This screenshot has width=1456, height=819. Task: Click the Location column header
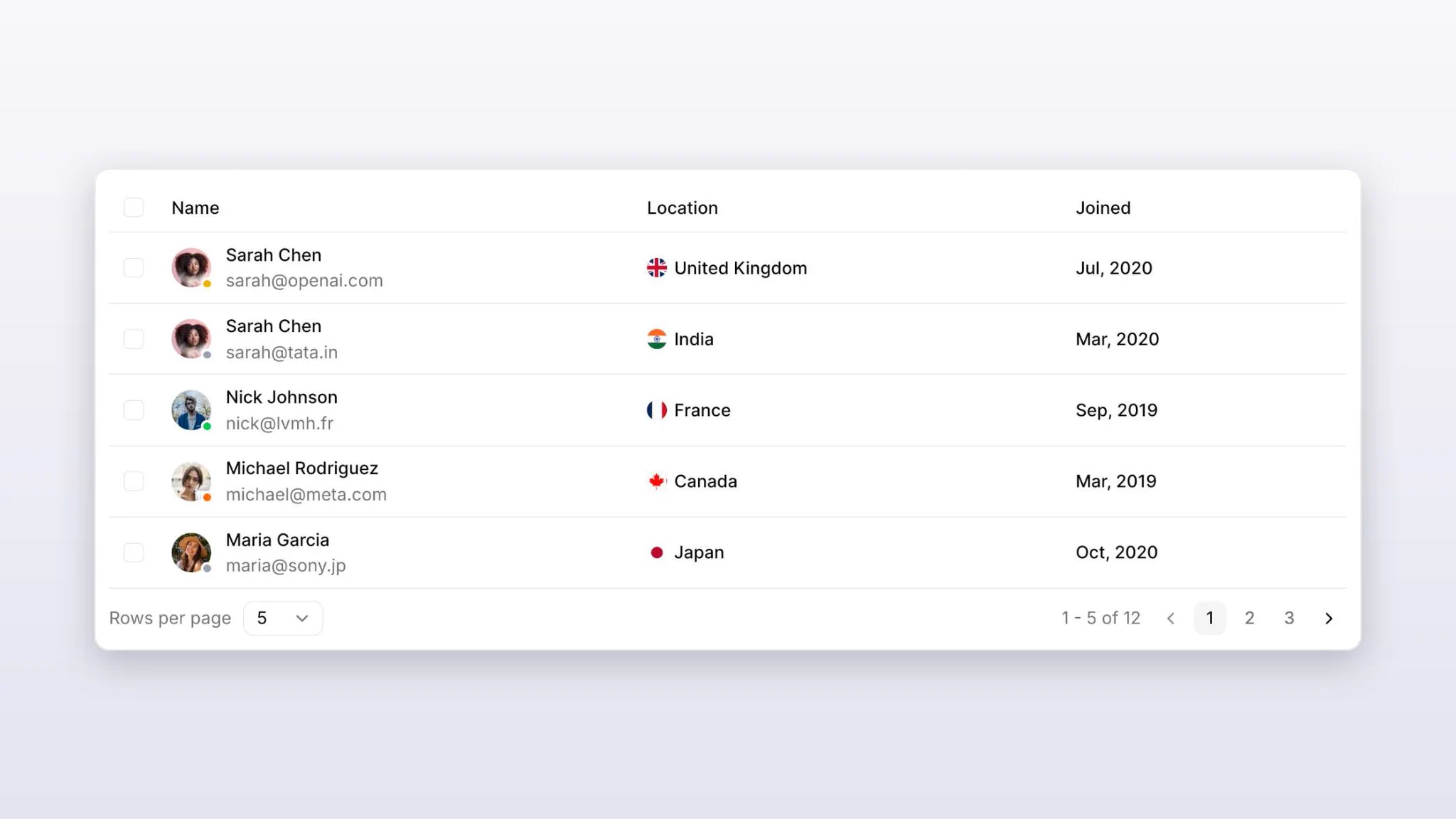[x=682, y=208]
